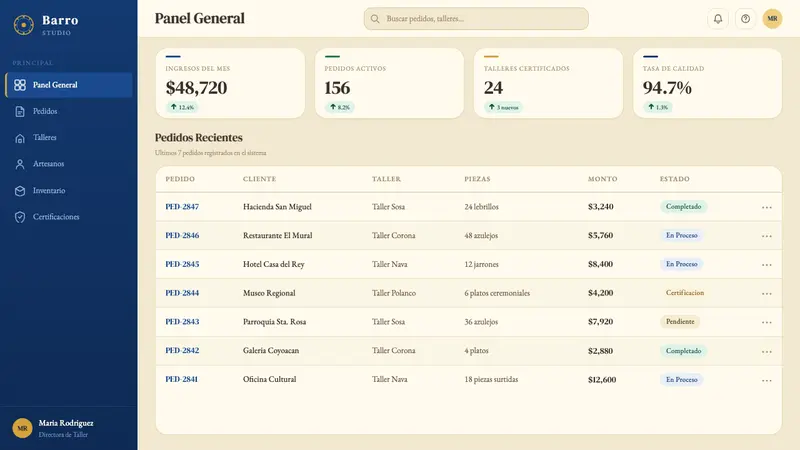Image resolution: width=800 pixels, height=450 pixels.
Task: Open order link PED-2842
Action: (x=182, y=351)
